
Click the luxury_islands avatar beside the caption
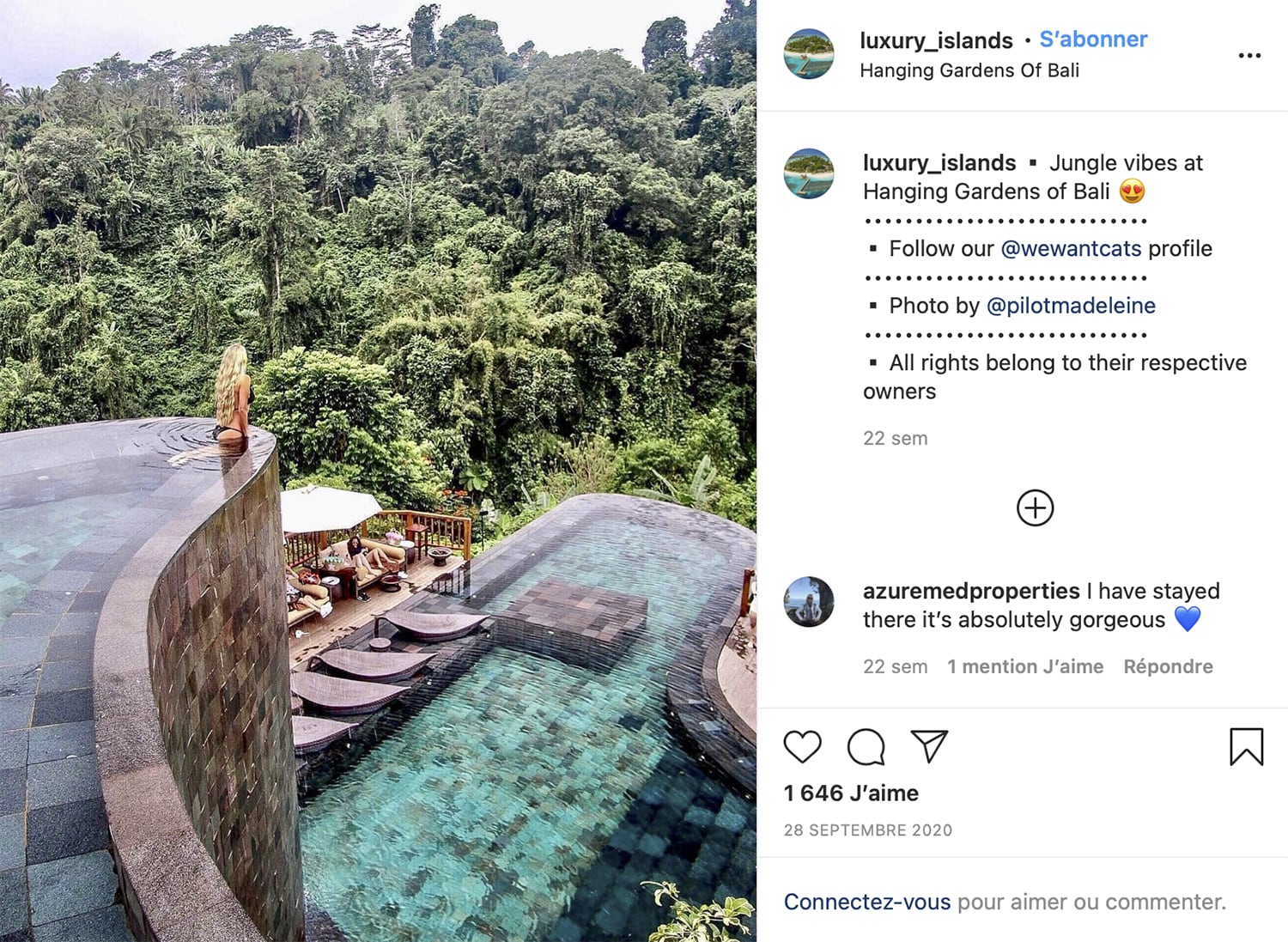tap(809, 173)
